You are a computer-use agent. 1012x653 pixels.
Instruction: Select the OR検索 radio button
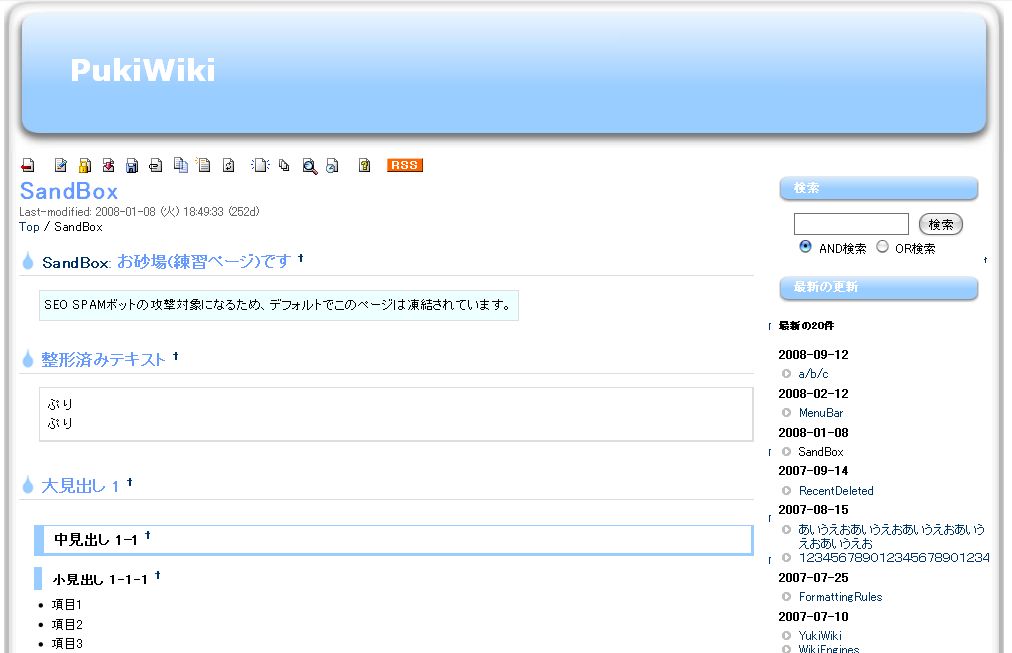[882, 247]
